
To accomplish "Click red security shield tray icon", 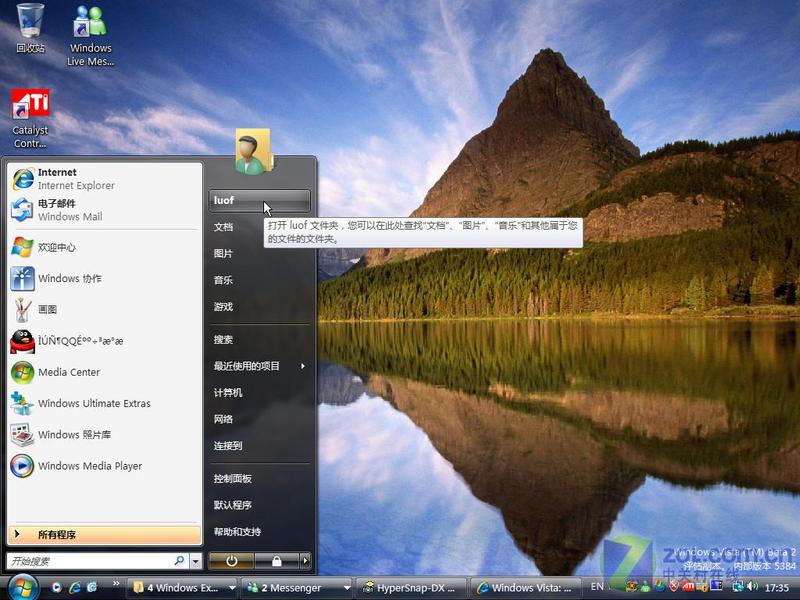I will (x=673, y=587).
